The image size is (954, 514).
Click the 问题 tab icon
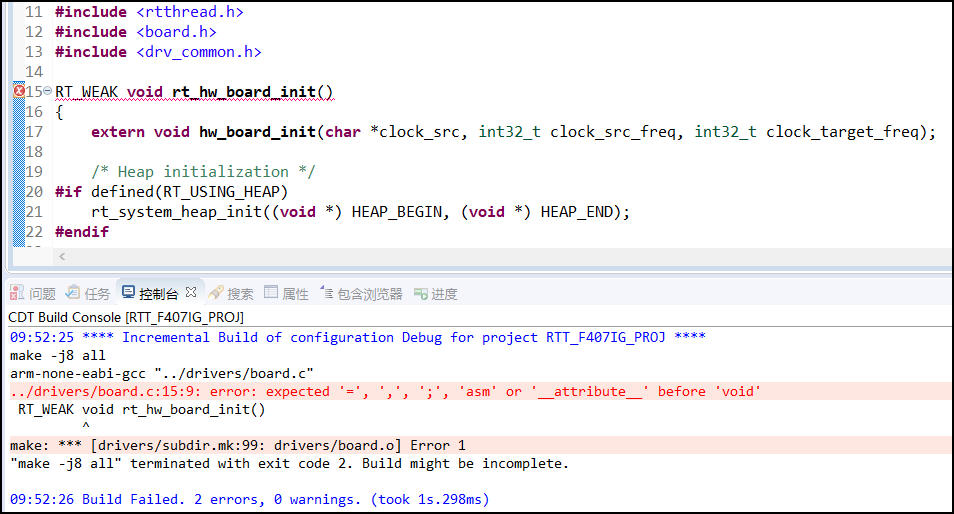(17, 293)
